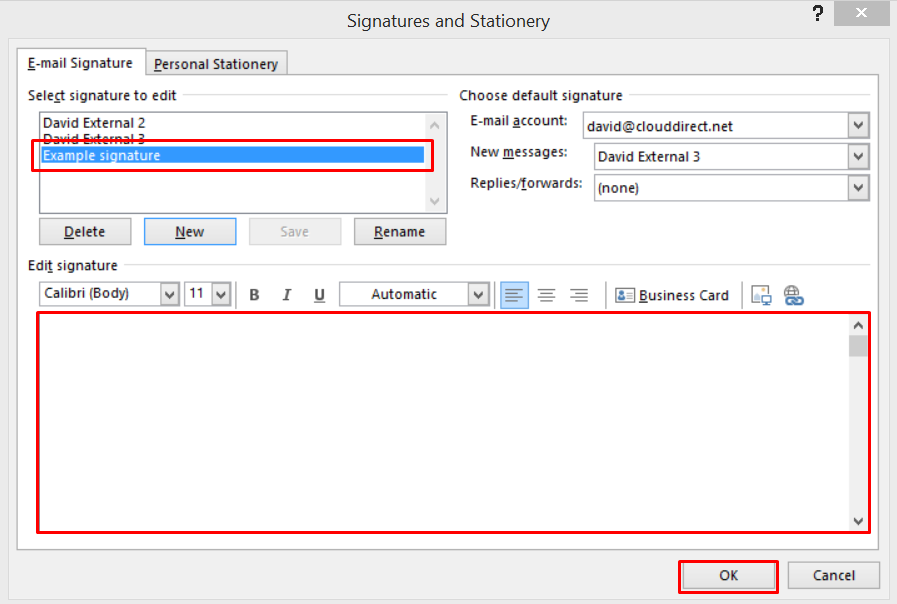
Task: Insert a picture into the signature
Action: click(x=761, y=294)
